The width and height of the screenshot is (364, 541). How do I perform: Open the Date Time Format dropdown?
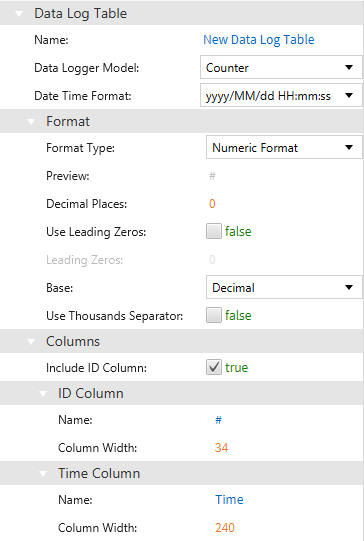click(x=281, y=95)
